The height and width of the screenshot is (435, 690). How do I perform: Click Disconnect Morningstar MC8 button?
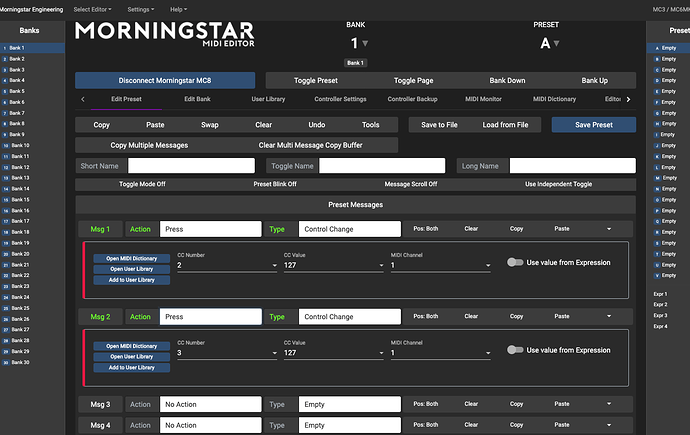click(x=165, y=80)
